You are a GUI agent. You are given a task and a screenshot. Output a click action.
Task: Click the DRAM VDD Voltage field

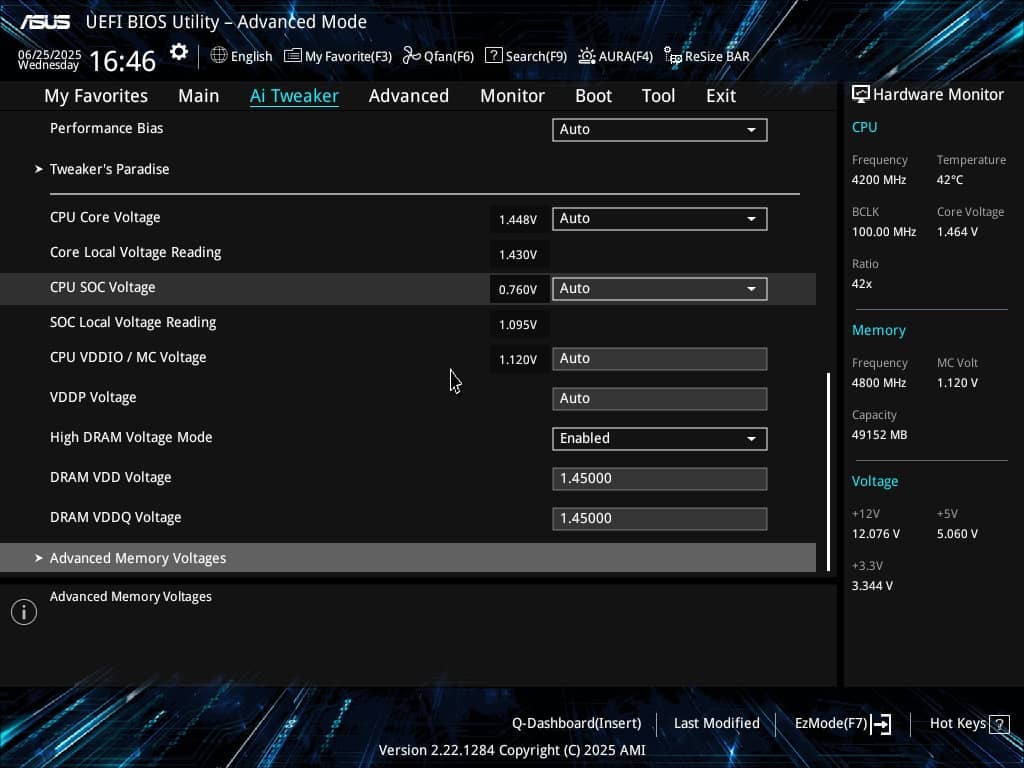[660, 478]
